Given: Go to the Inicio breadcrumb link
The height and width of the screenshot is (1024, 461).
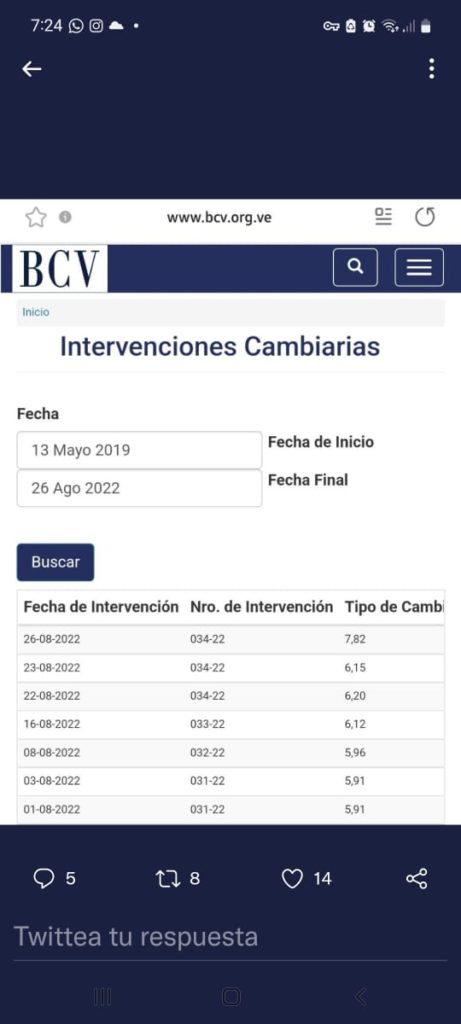Looking at the screenshot, I should 36,312.
